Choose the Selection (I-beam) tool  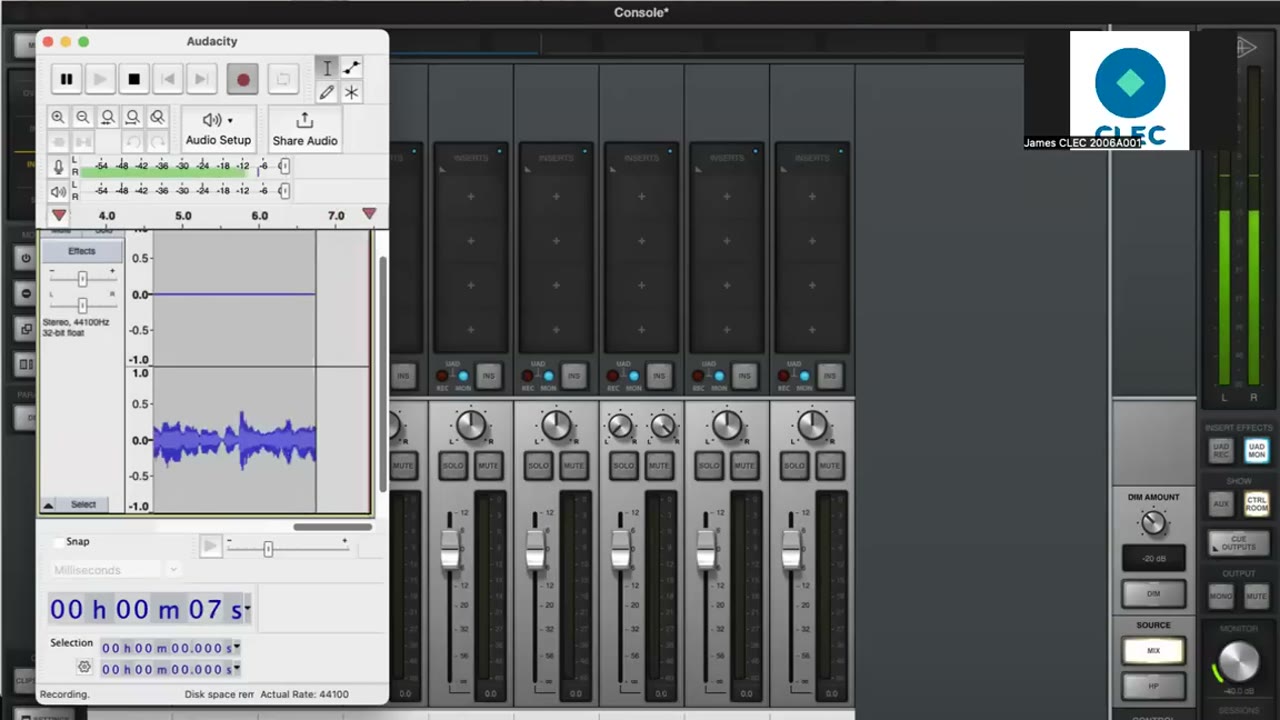click(x=327, y=68)
